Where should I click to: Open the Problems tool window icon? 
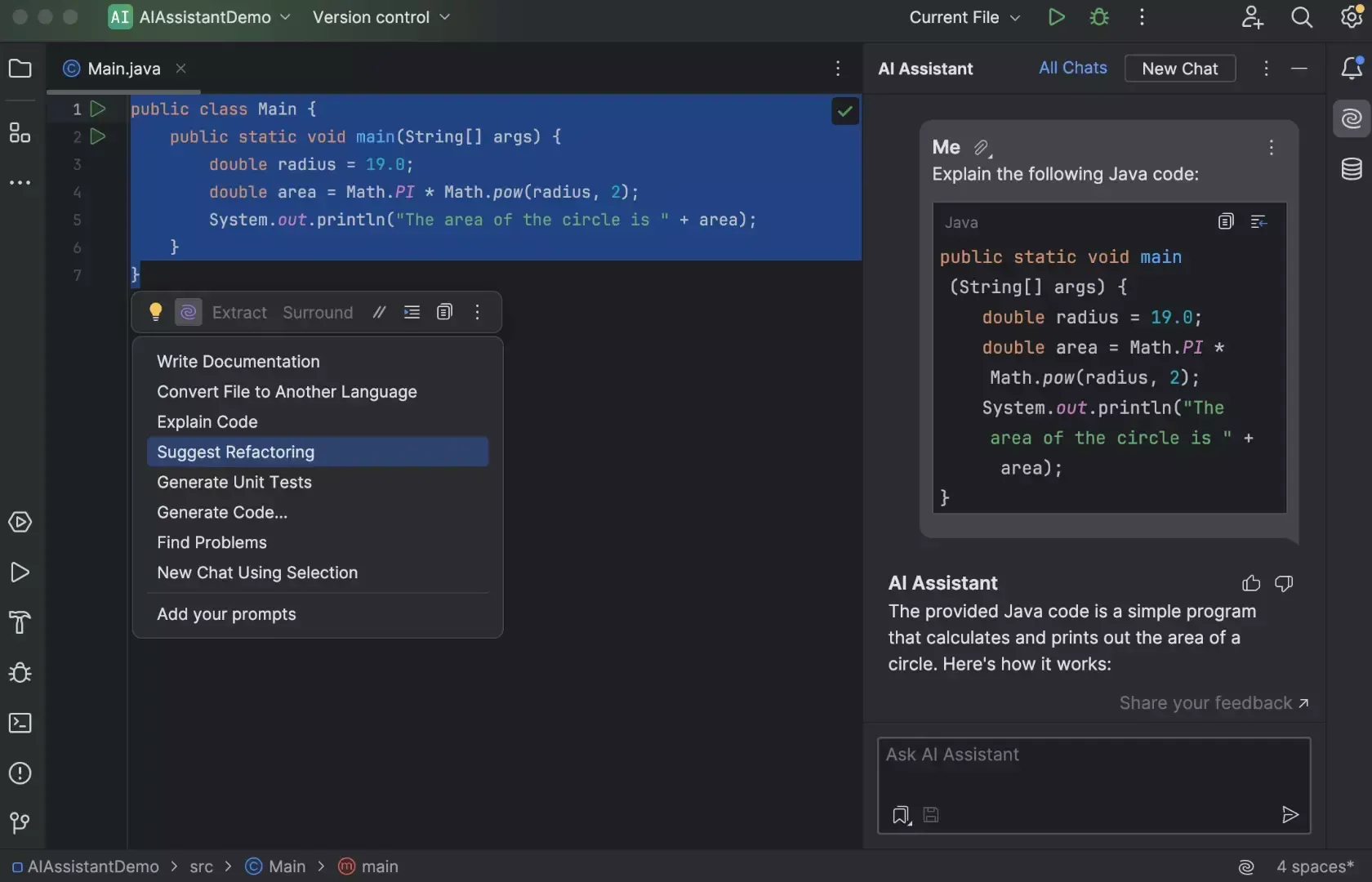[x=20, y=773]
